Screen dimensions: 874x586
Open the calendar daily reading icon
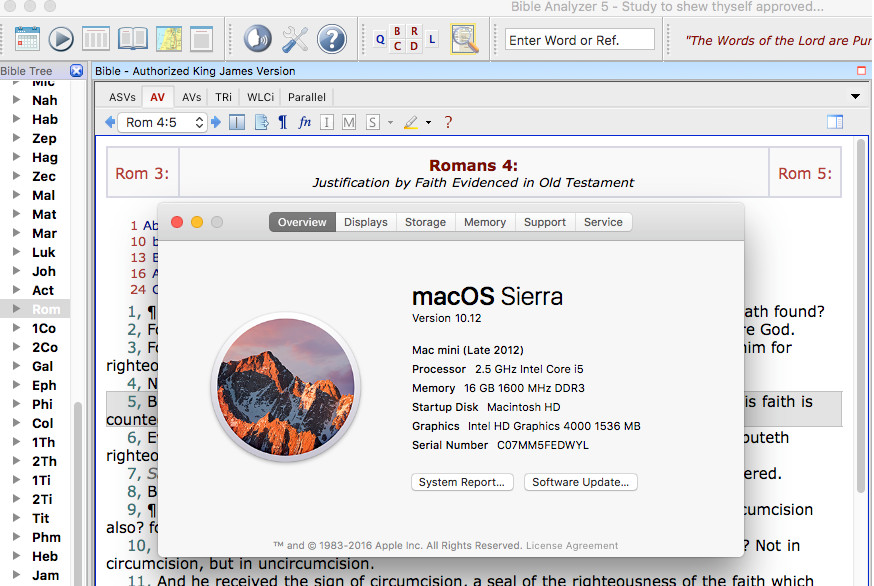[27, 39]
